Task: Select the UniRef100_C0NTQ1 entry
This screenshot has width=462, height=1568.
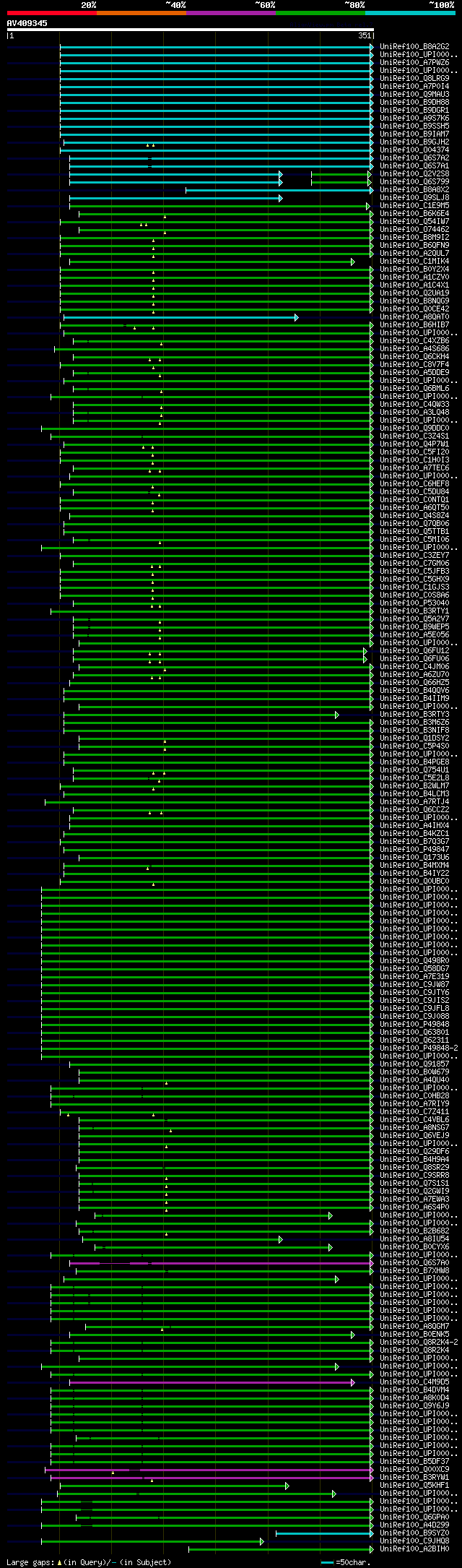Action: (x=414, y=500)
